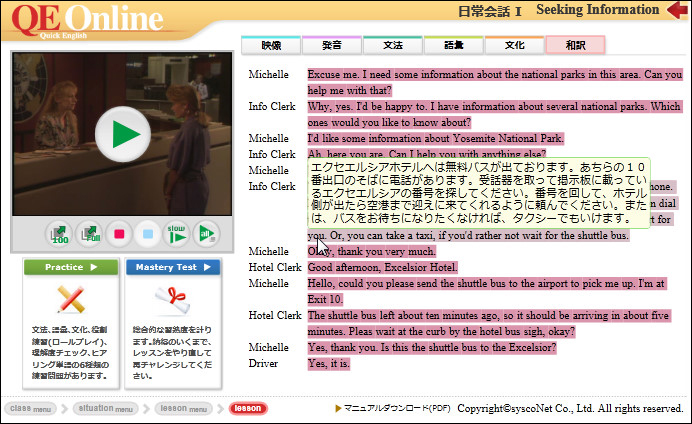Click the red back arrow icon

coord(677,10)
